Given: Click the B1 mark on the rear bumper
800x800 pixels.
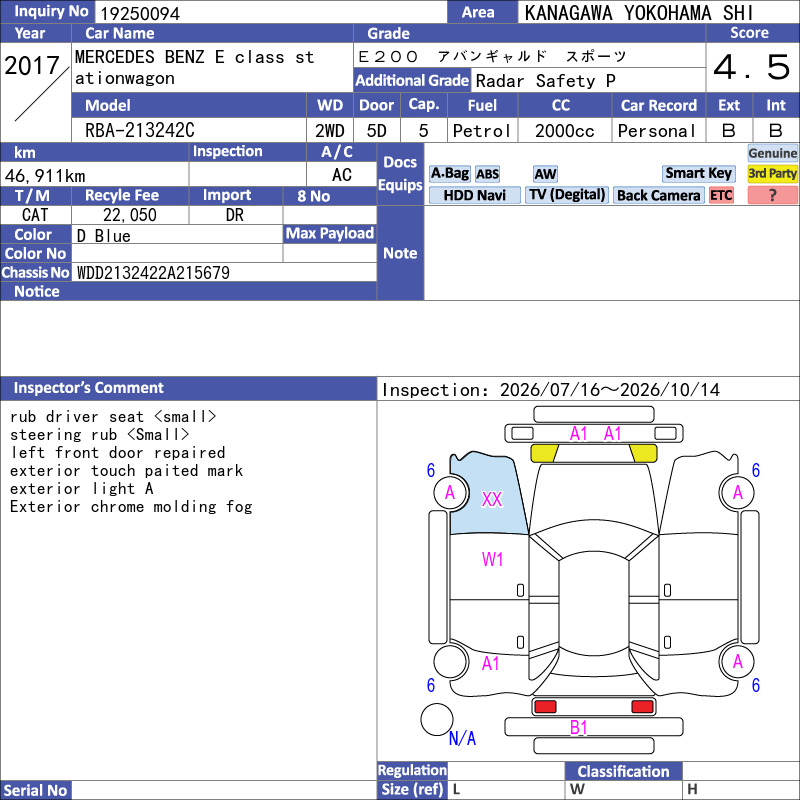Looking at the screenshot, I should click(x=579, y=728).
